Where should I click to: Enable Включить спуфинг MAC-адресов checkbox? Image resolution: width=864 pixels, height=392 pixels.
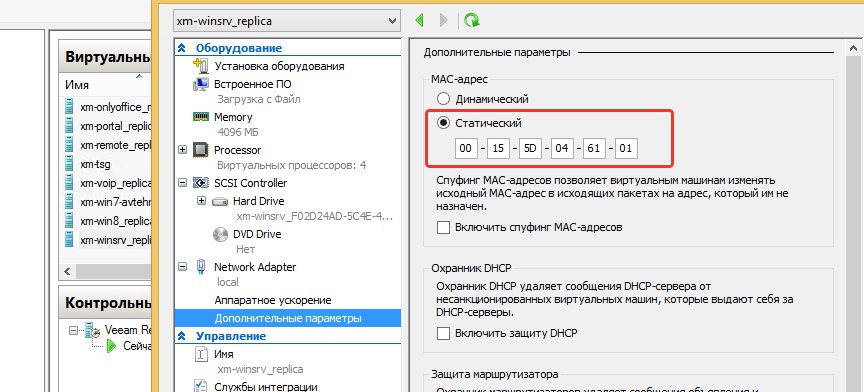(x=443, y=227)
